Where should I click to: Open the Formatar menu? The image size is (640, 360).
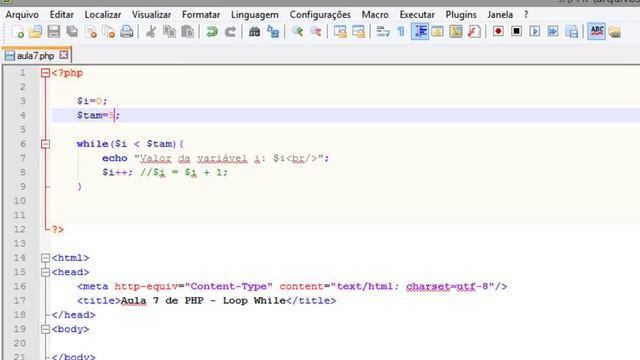pos(201,15)
